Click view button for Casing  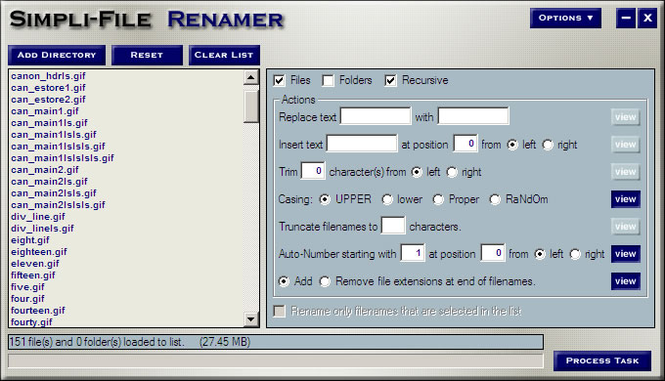point(626,199)
